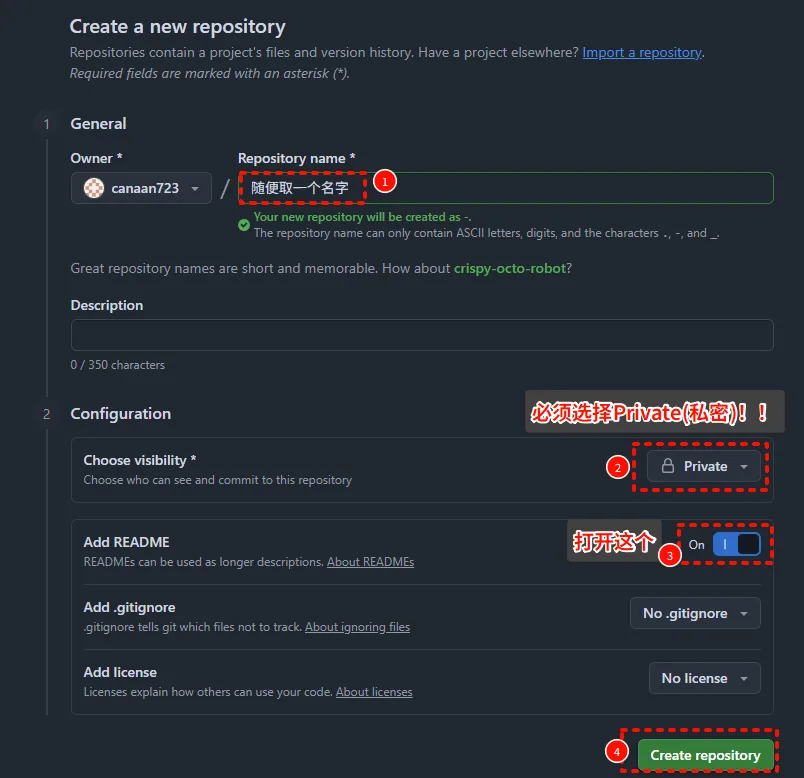The width and height of the screenshot is (804, 778).
Task: Click the red numbered marker 2
Action: (619, 467)
